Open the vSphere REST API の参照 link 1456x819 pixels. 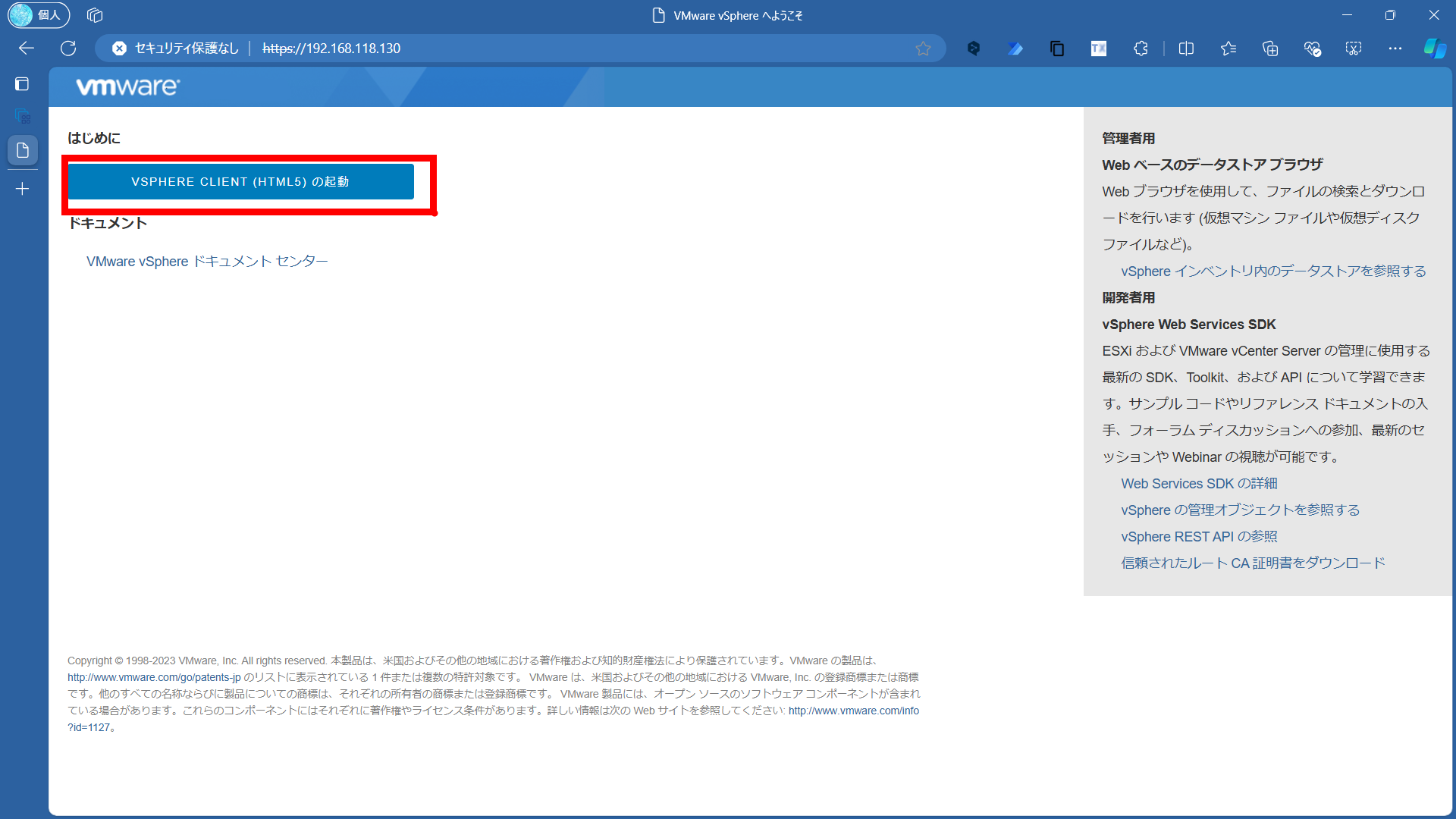click(x=1199, y=537)
